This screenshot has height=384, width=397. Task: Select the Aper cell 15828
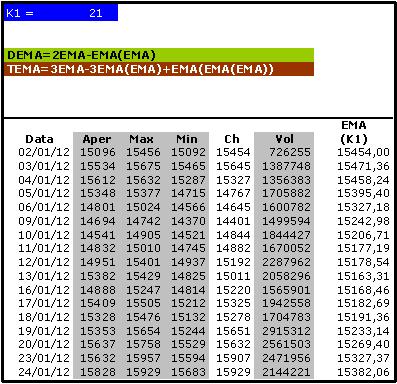[98, 372]
